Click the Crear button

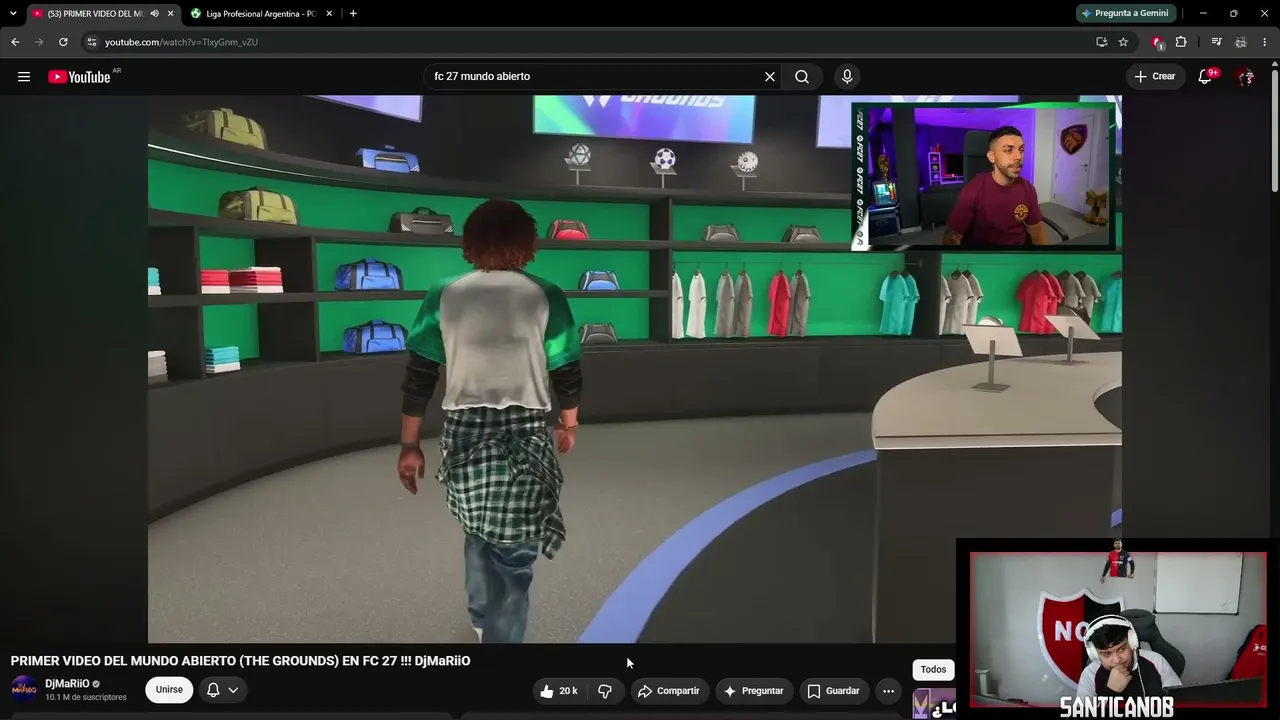click(x=1155, y=77)
